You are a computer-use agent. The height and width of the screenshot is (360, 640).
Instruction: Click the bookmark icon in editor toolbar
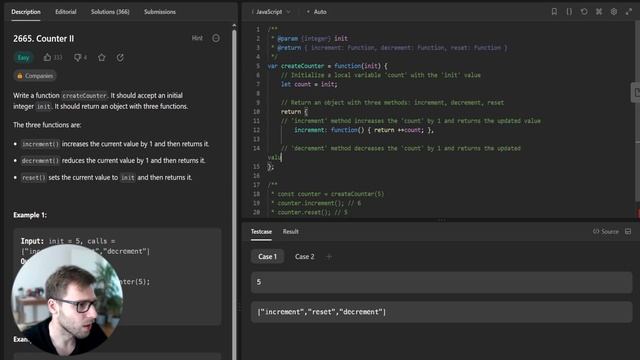554,12
